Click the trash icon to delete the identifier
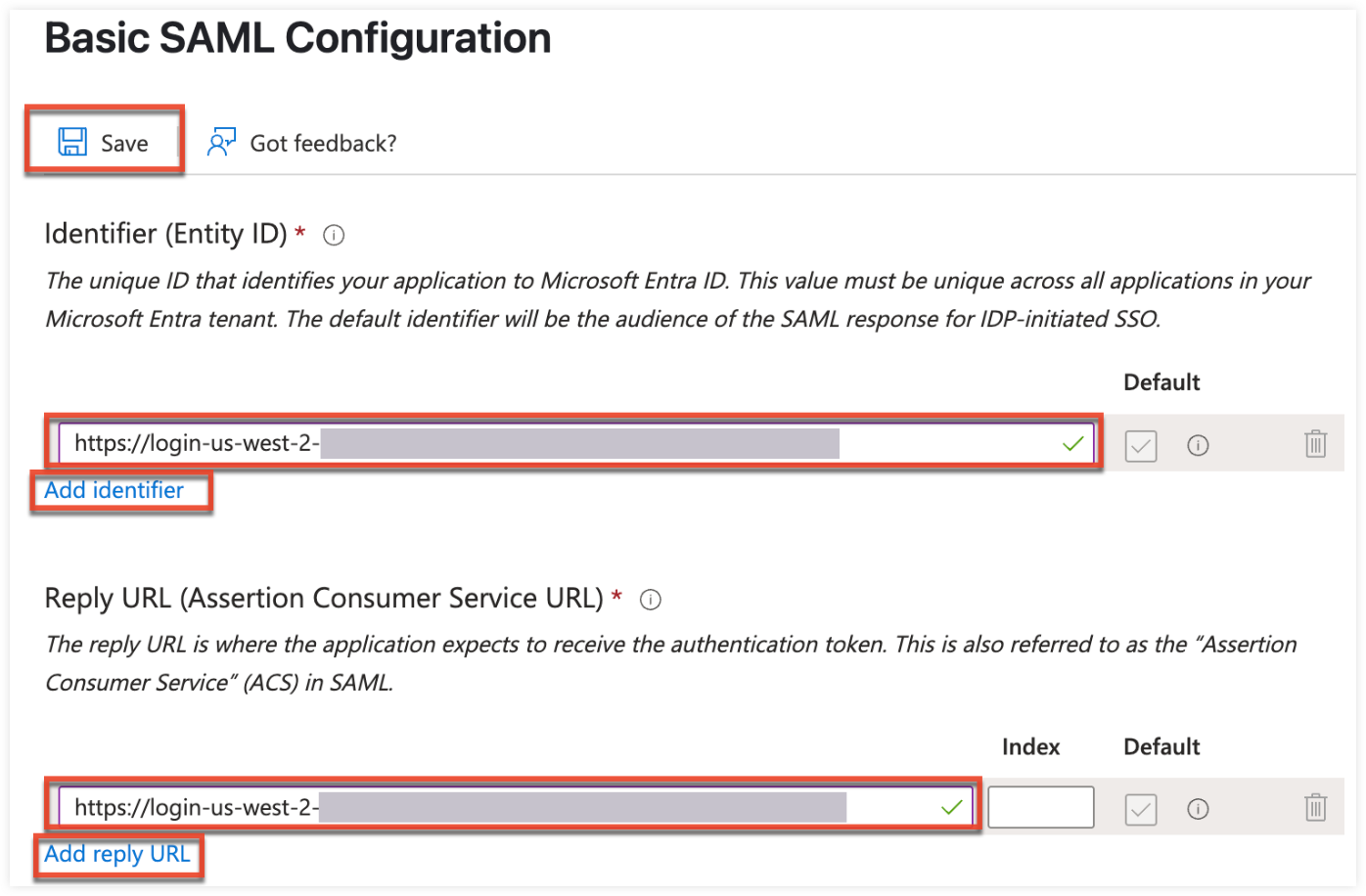Viewport: 1366px width, 896px height. [1316, 445]
